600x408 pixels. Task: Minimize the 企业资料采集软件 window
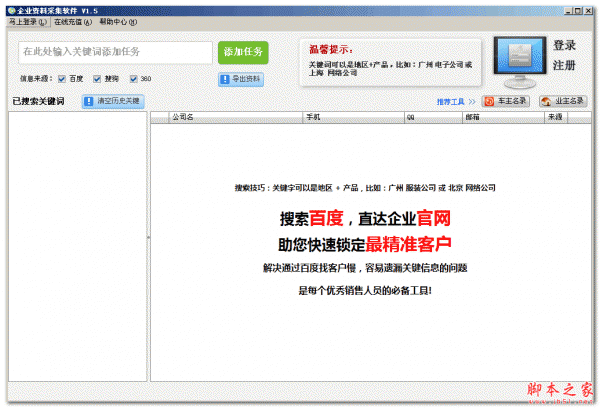pos(568,11)
